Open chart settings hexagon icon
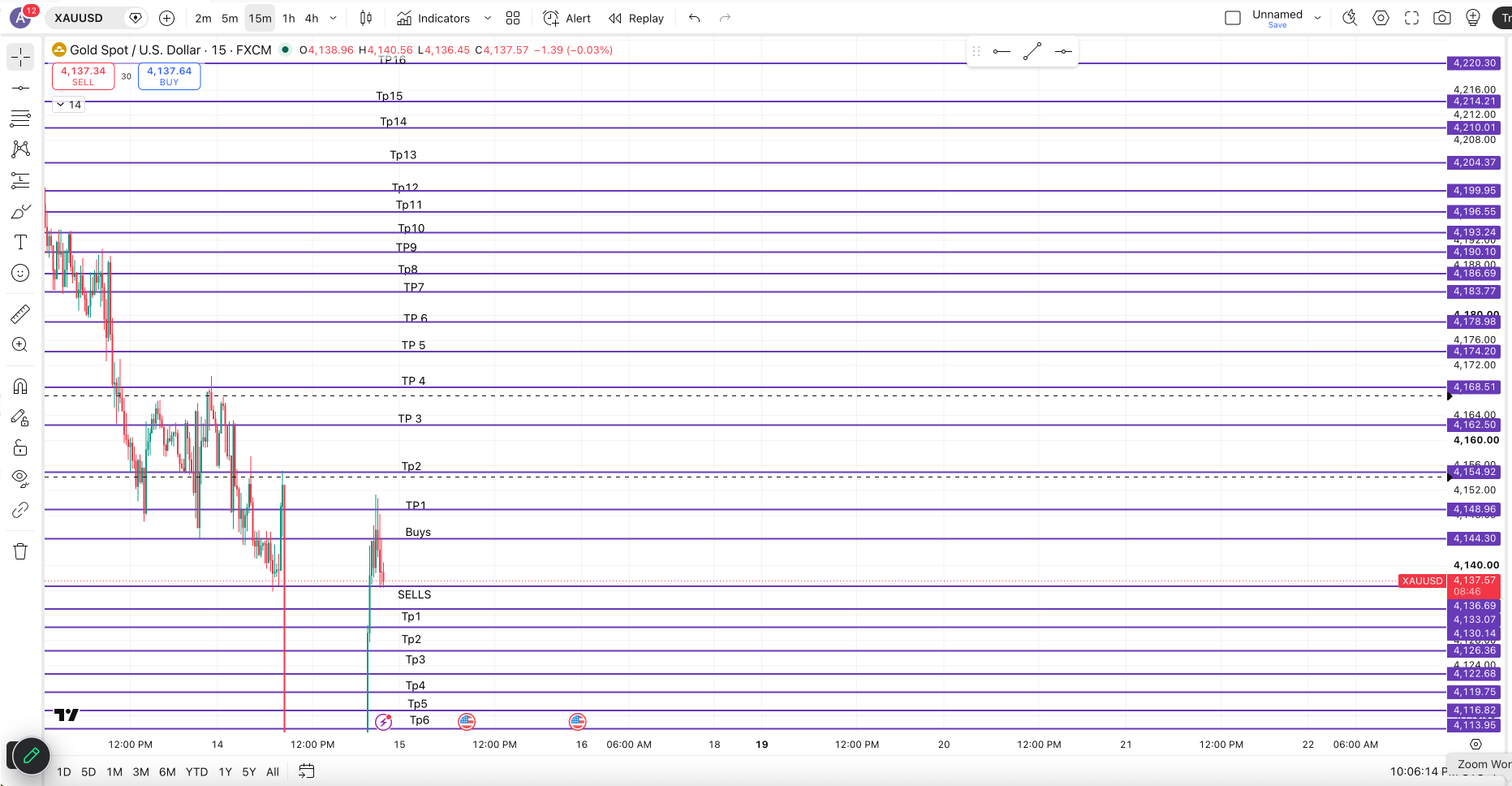Viewport: 1512px width, 786px height. click(x=1381, y=18)
